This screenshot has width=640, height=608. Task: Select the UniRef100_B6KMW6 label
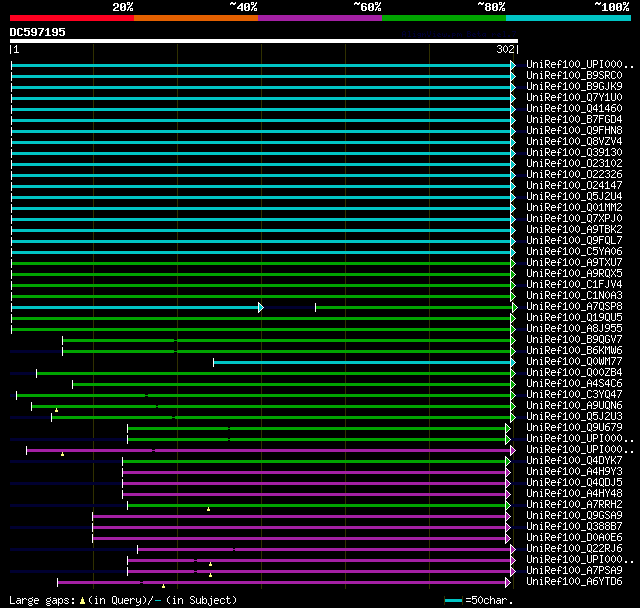pos(574,351)
